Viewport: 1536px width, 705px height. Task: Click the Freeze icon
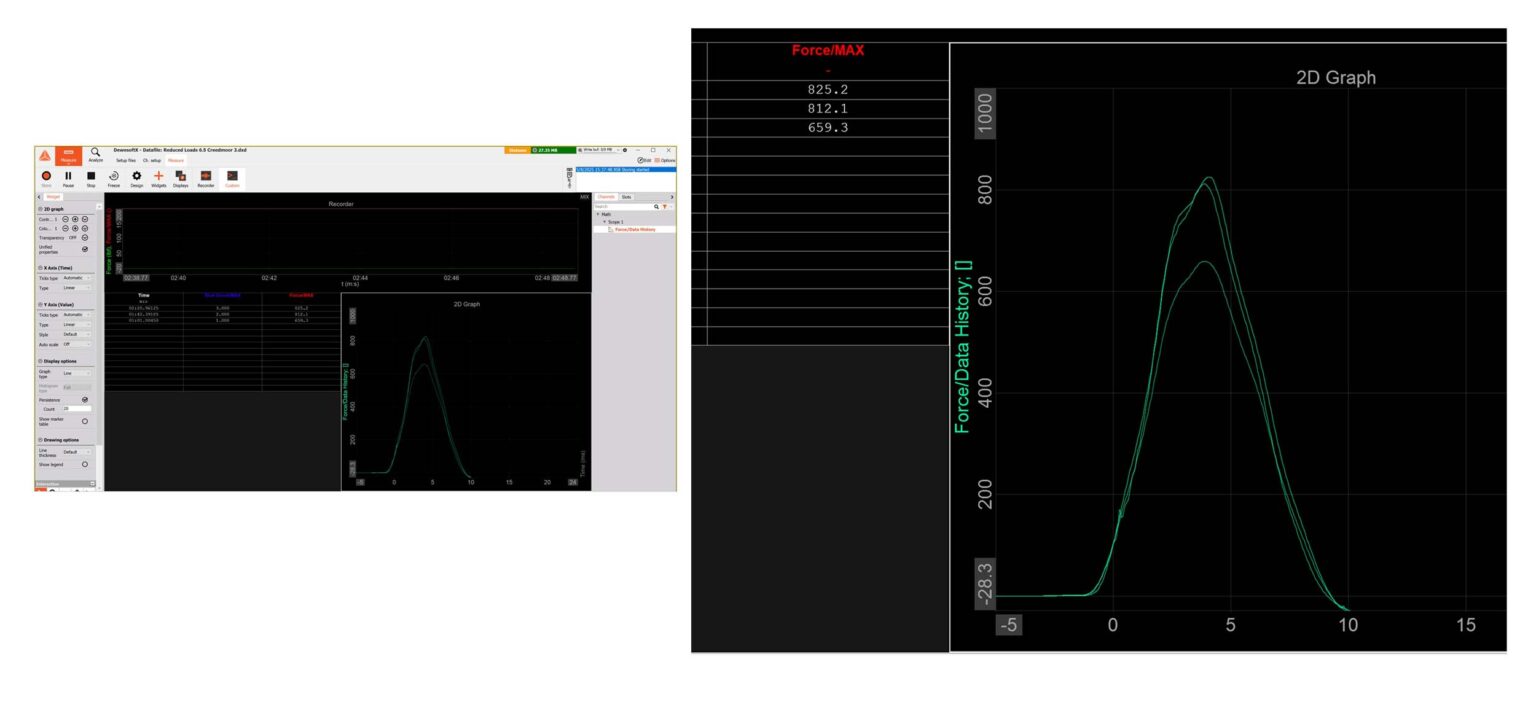tap(114, 176)
